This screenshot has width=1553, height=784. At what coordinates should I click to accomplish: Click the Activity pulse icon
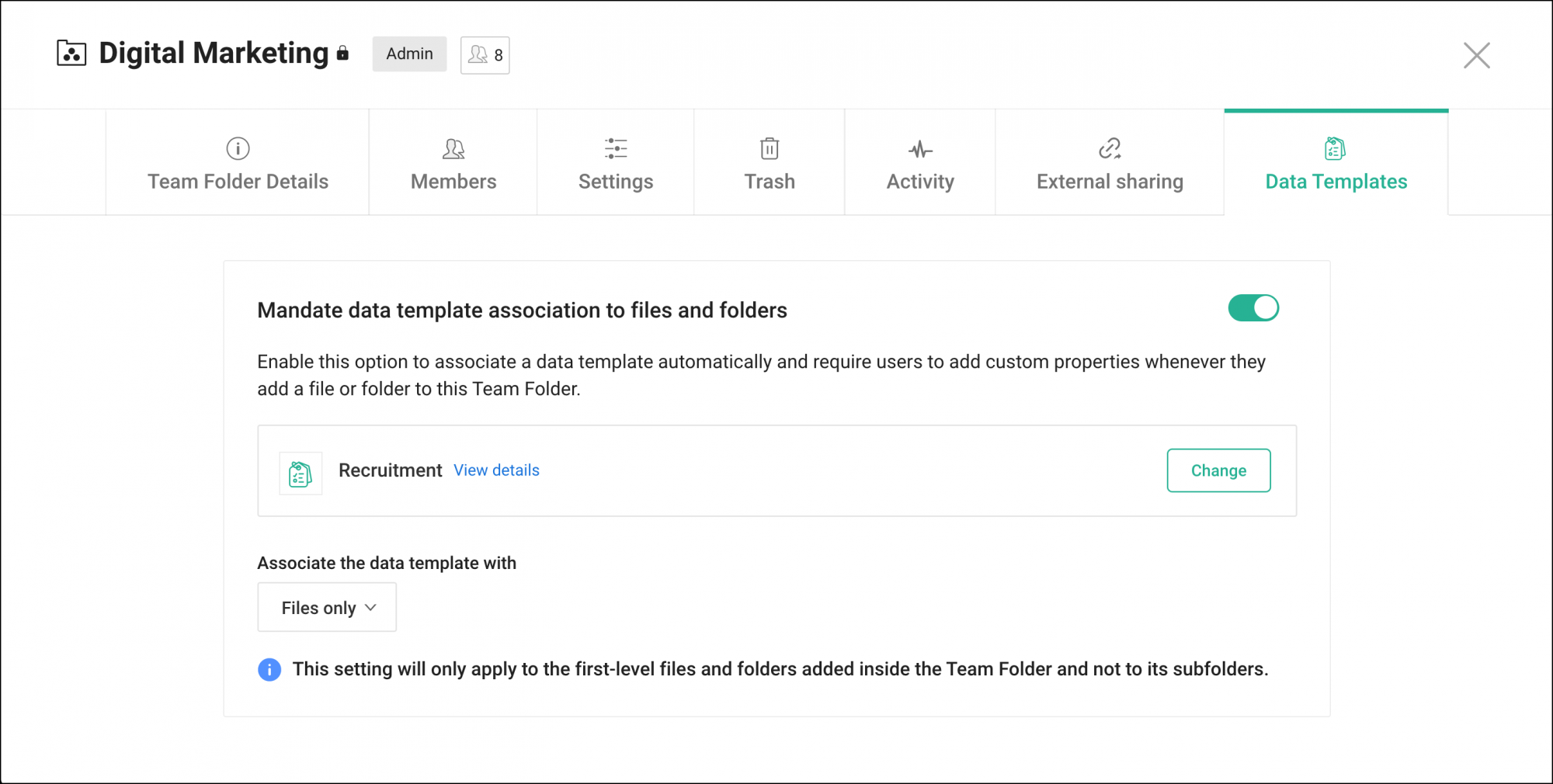[919, 149]
